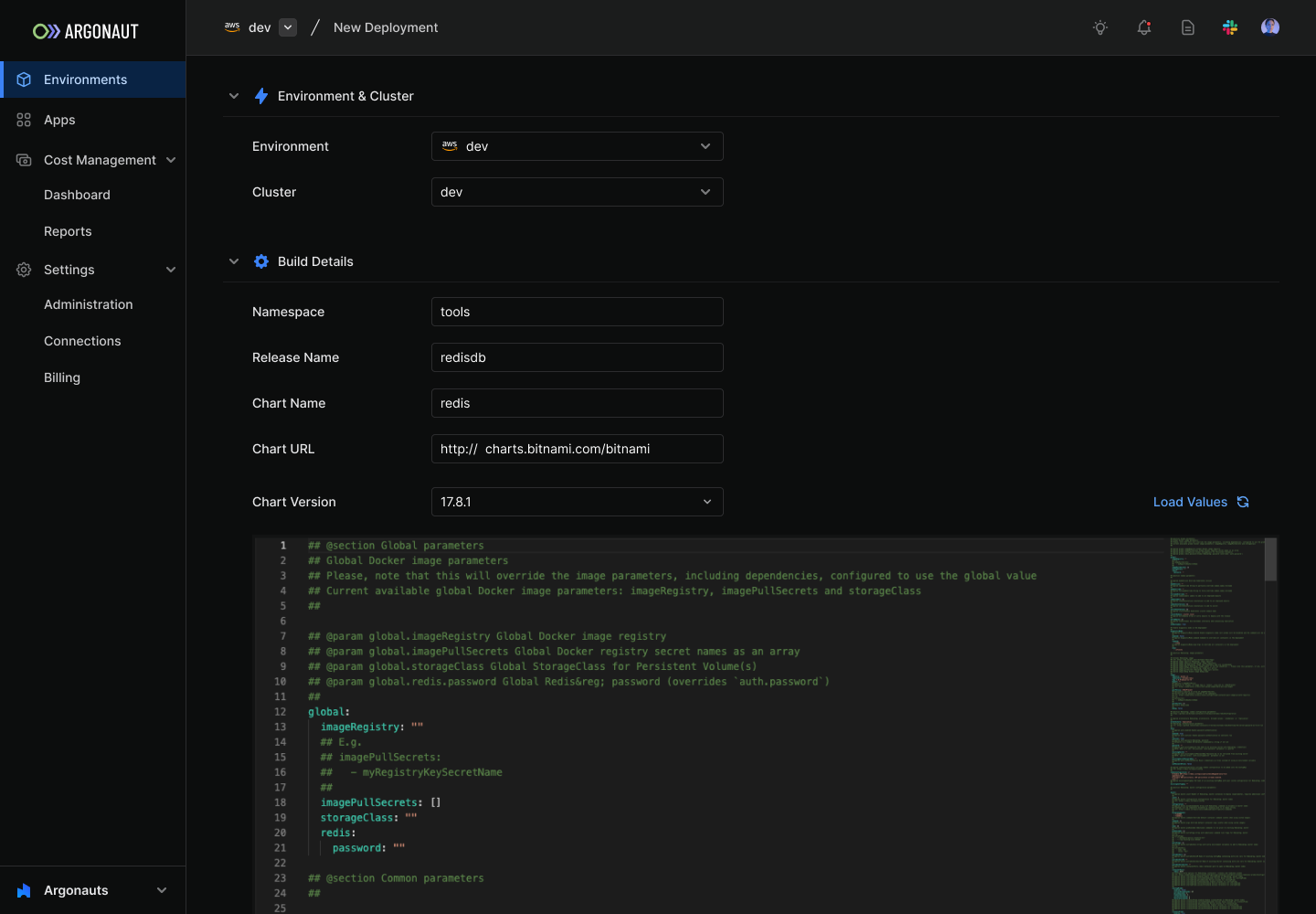Viewport: 1316px width, 914px height.
Task: Select Billing from the sidebar menu
Action: [61, 377]
